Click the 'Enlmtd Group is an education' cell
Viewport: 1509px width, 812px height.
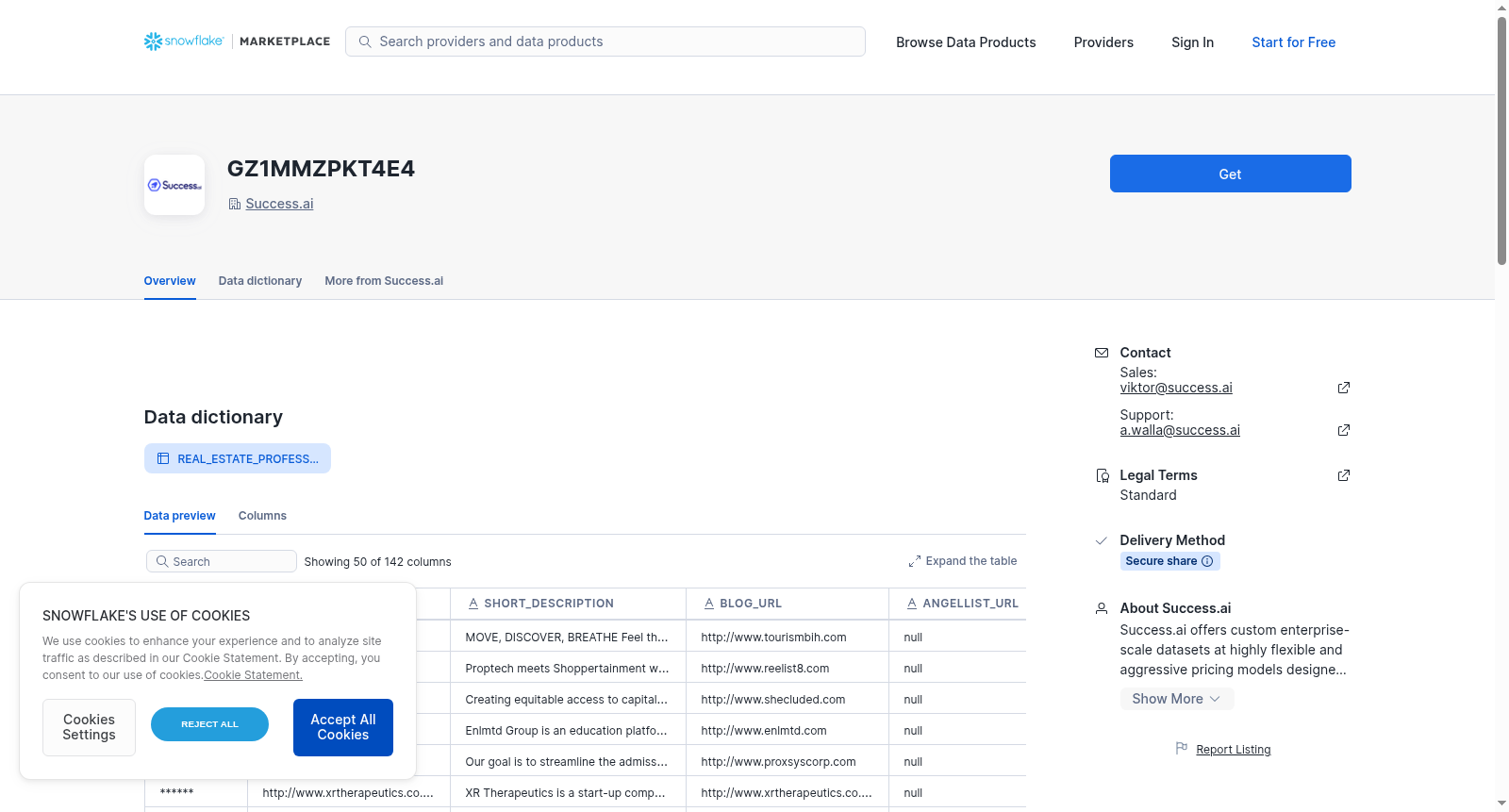[x=568, y=730]
